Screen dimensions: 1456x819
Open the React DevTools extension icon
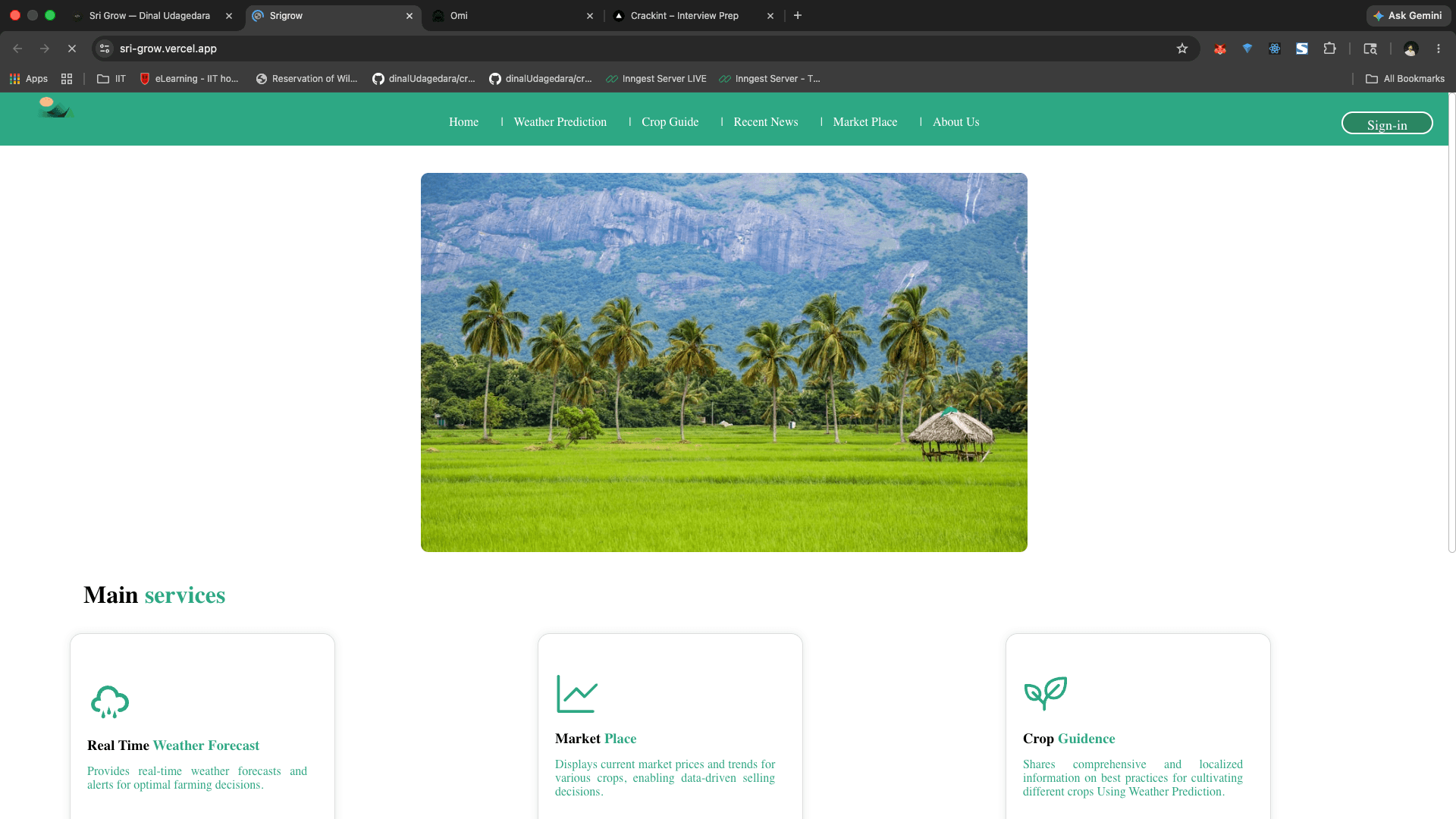(x=1274, y=49)
